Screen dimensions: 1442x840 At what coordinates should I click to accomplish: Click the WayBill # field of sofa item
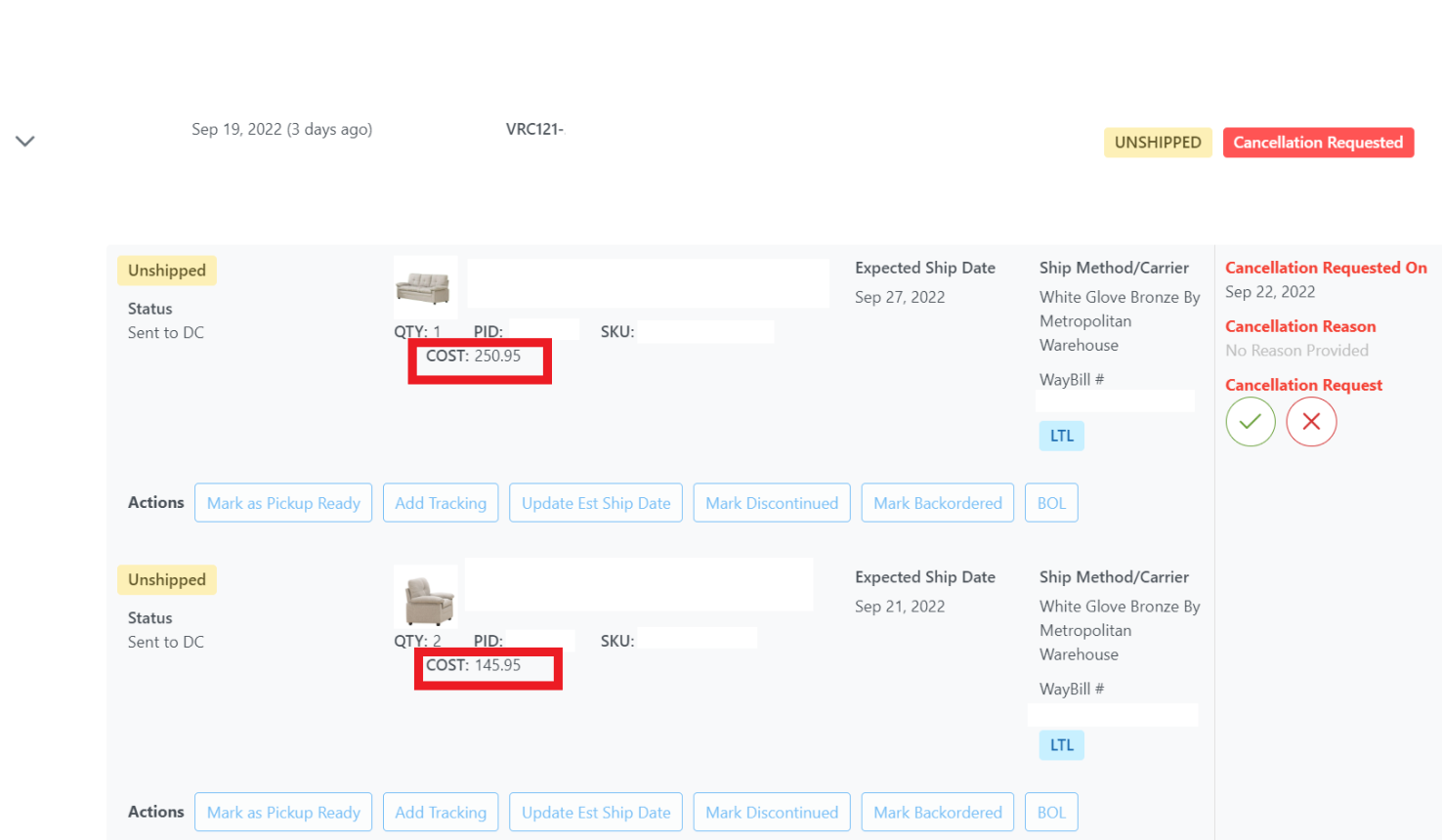1115,400
